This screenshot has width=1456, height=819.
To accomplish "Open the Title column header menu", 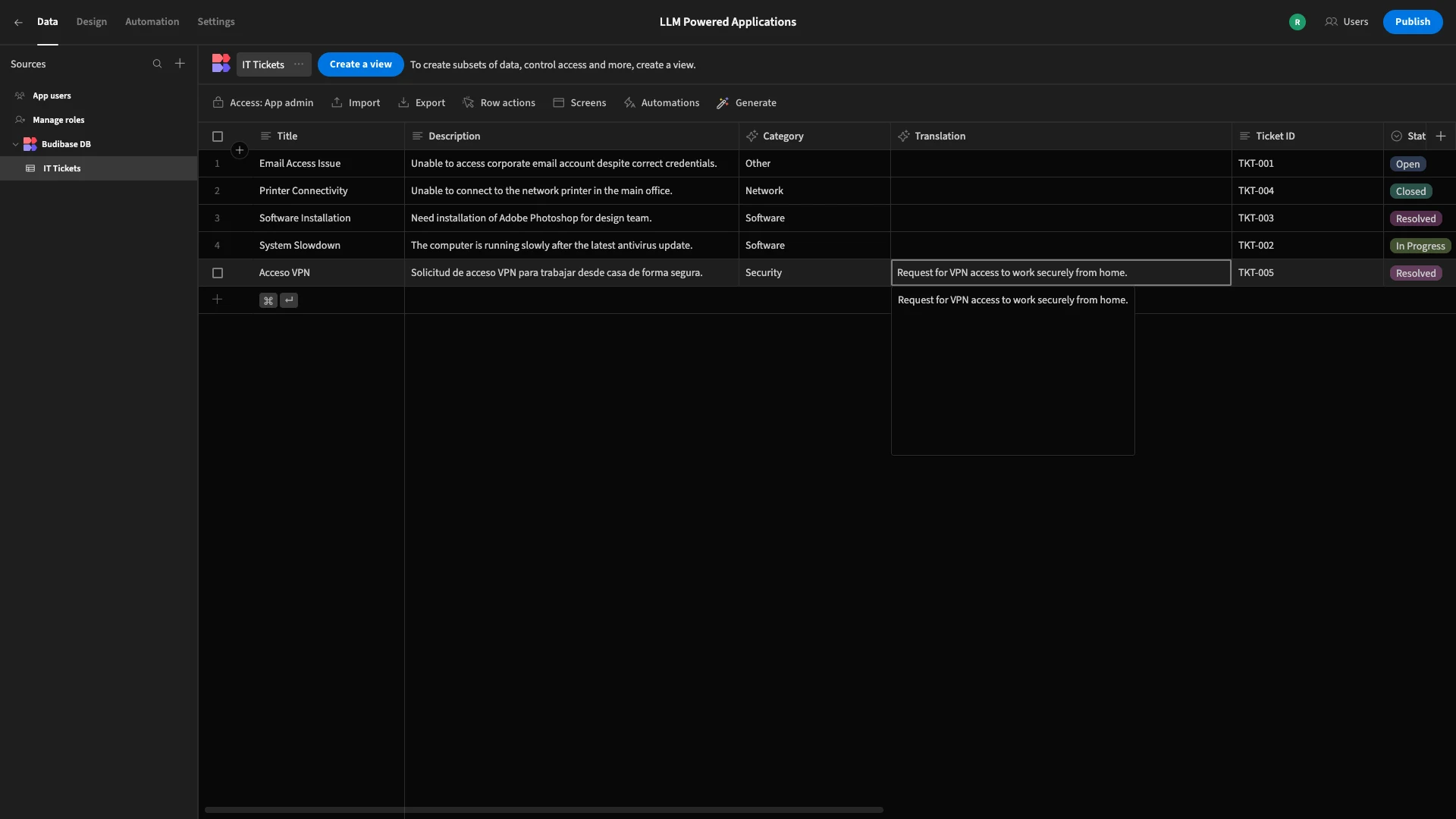I will (328, 136).
